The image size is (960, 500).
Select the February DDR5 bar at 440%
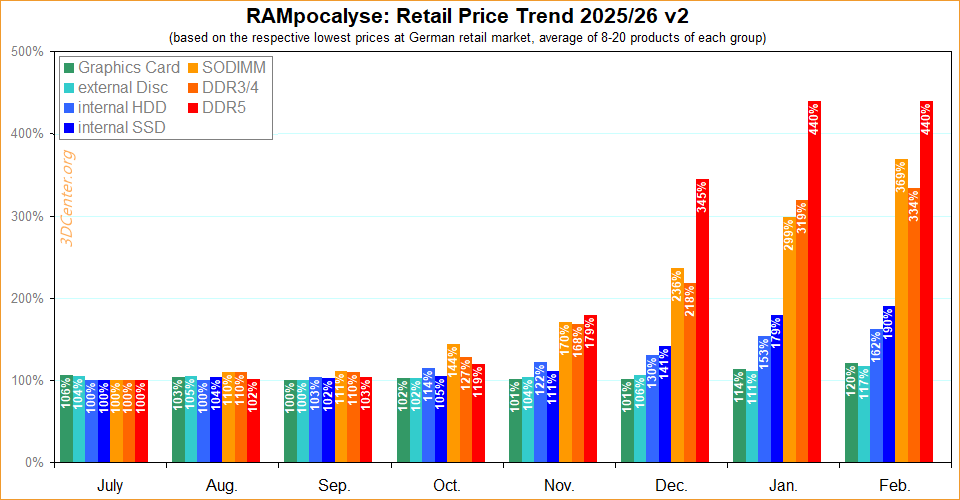[926, 290]
